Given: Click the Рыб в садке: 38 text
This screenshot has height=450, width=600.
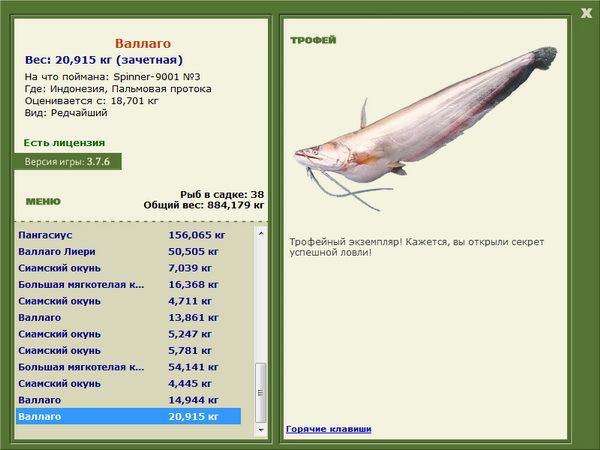Looking at the screenshot, I should [222, 194].
